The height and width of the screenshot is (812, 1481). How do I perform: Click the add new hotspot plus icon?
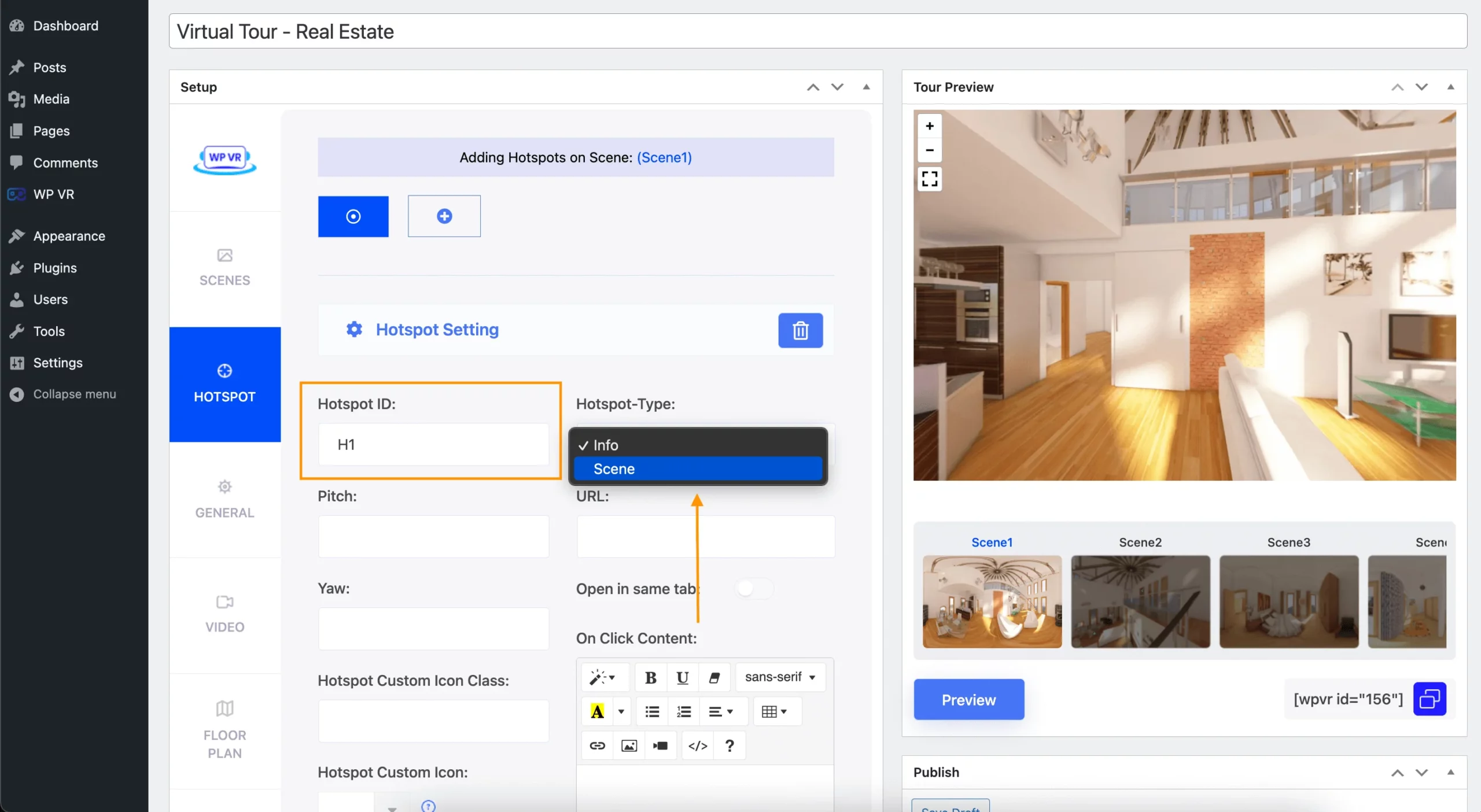(444, 216)
